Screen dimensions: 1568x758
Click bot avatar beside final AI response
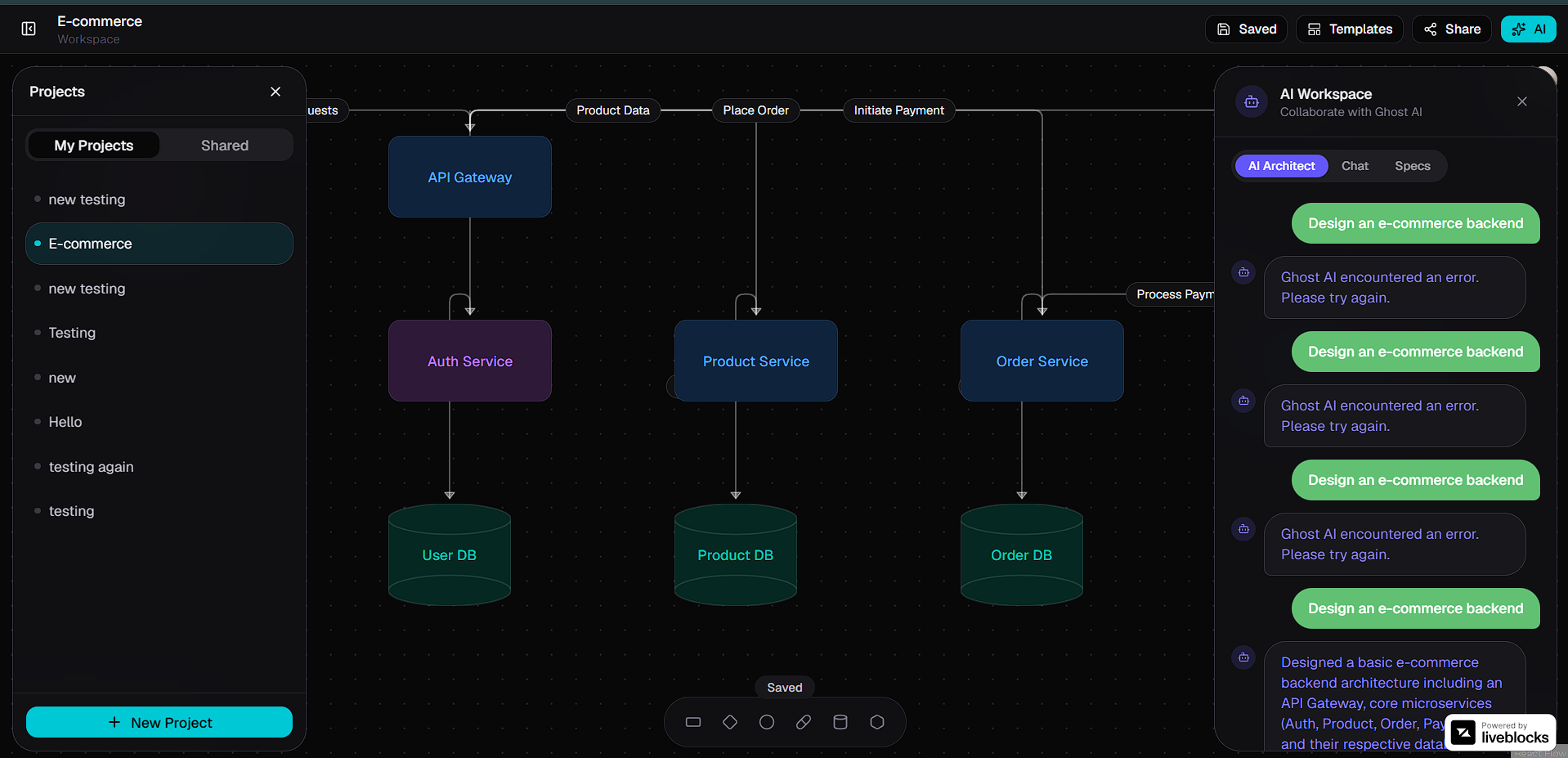click(x=1243, y=657)
